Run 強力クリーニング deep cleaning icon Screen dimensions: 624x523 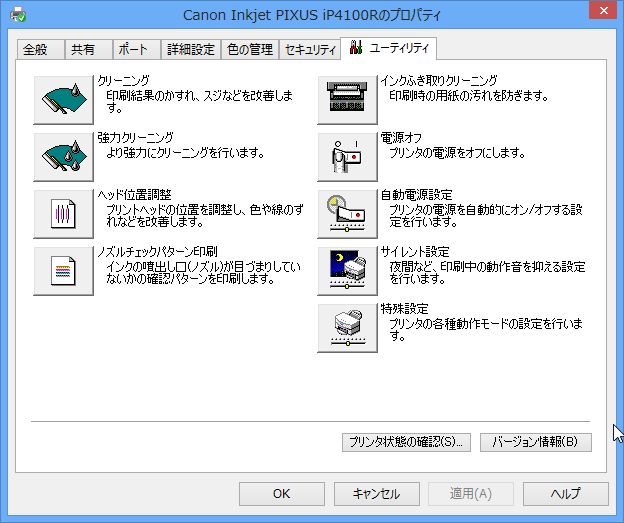pos(64,157)
